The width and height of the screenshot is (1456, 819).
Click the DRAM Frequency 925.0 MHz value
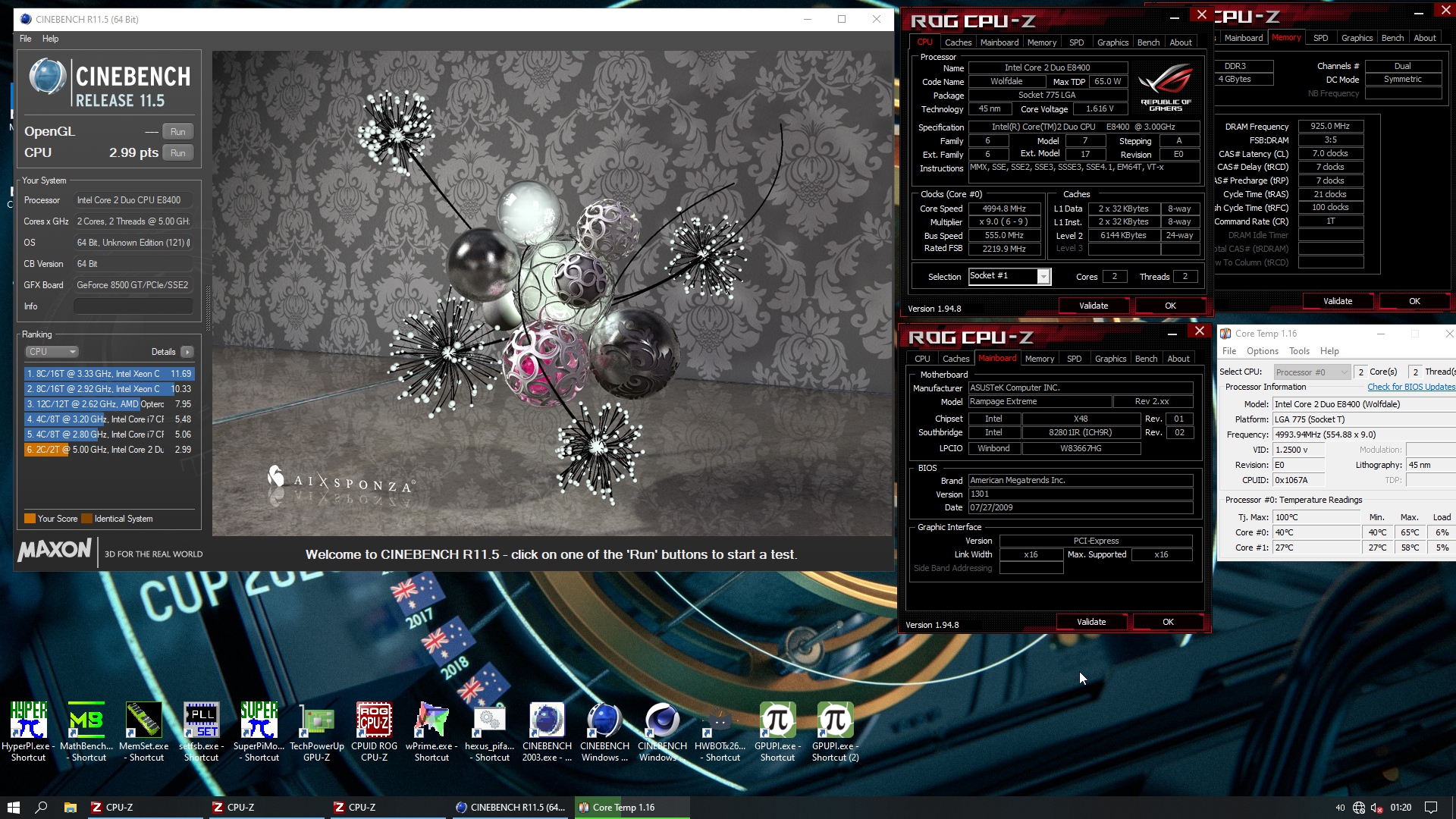pyautogui.click(x=1330, y=126)
